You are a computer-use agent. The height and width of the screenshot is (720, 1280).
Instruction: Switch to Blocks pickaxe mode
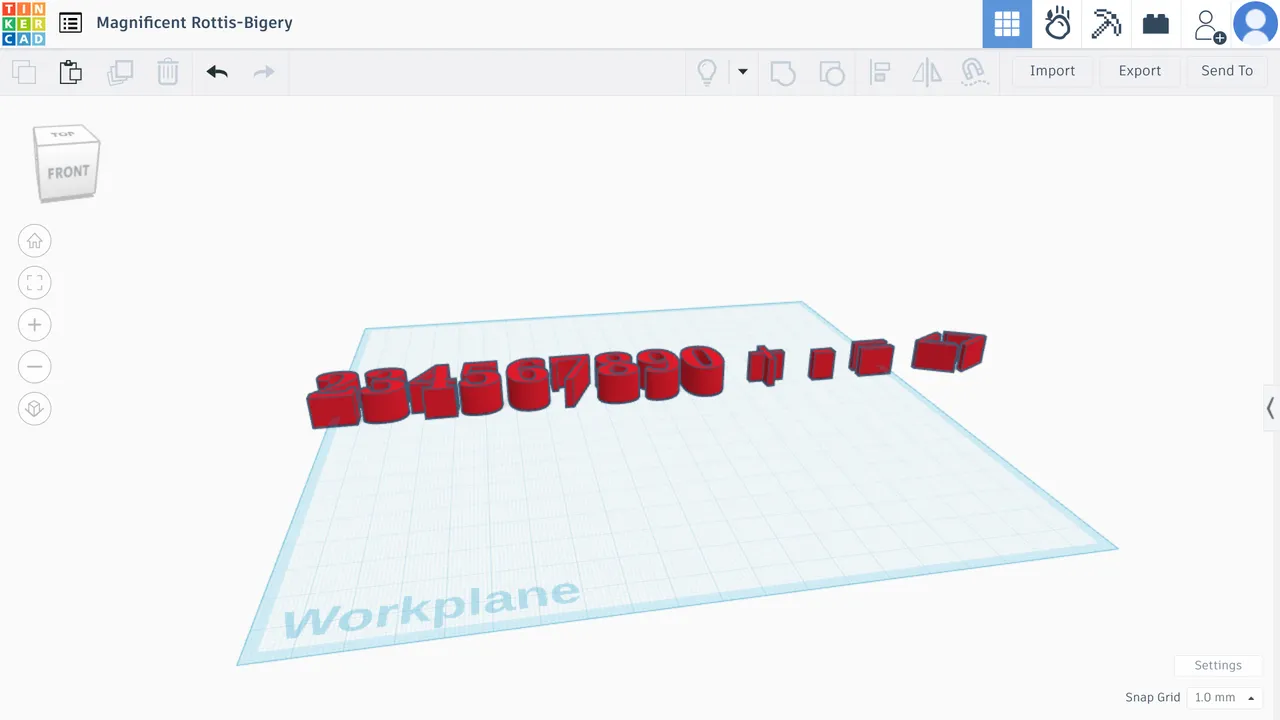[x=1106, y=24]
